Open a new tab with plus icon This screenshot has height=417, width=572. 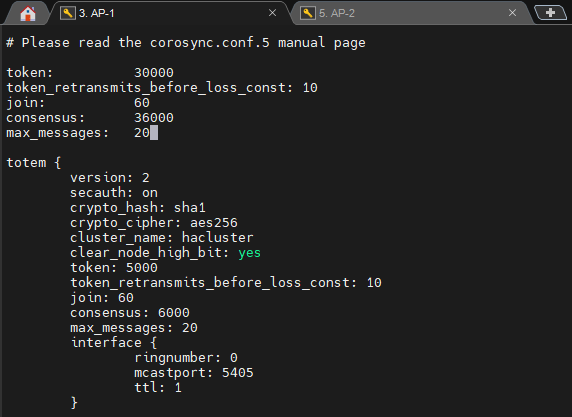[550, 13]
